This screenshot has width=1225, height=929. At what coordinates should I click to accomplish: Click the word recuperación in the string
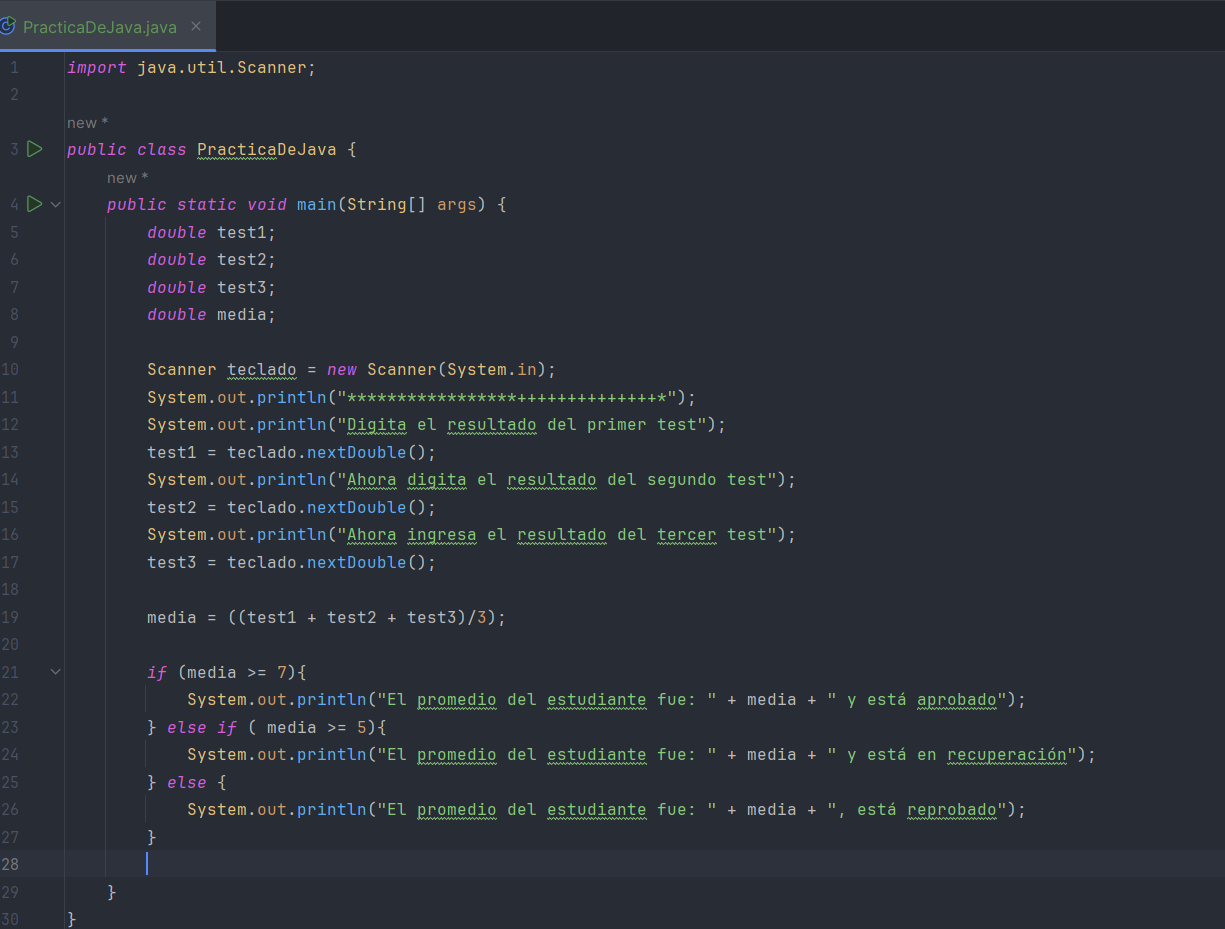1007,754
